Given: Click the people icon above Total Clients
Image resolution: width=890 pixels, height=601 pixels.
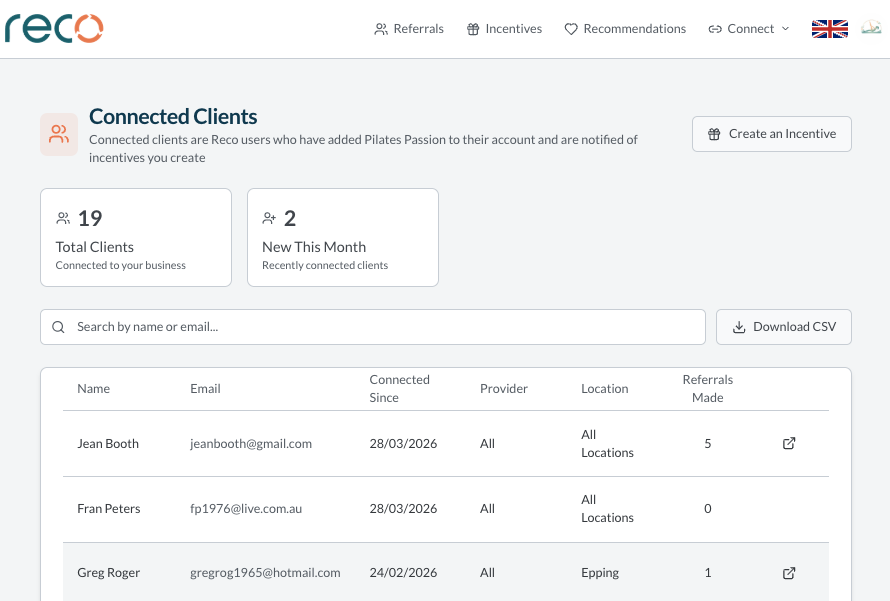Looking at the screenshot, I should click(x=62, y=217).
